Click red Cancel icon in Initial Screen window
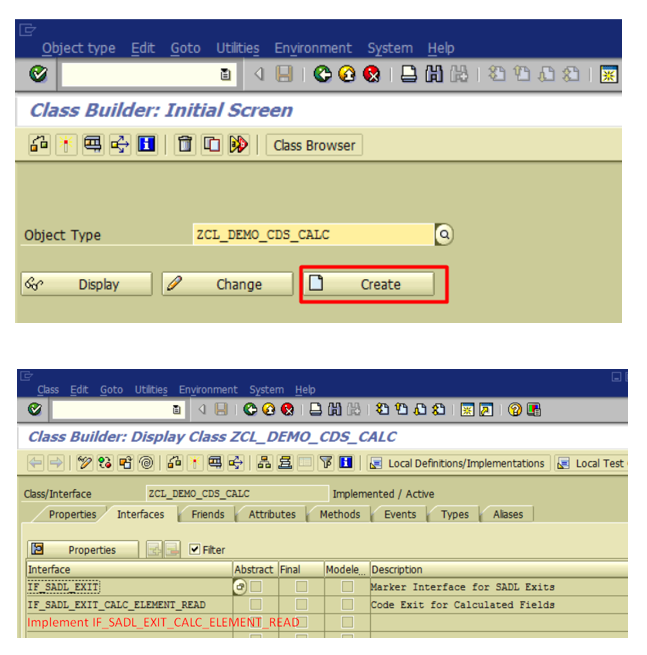This screenshot has width=647, height=655. pos(371,74)
